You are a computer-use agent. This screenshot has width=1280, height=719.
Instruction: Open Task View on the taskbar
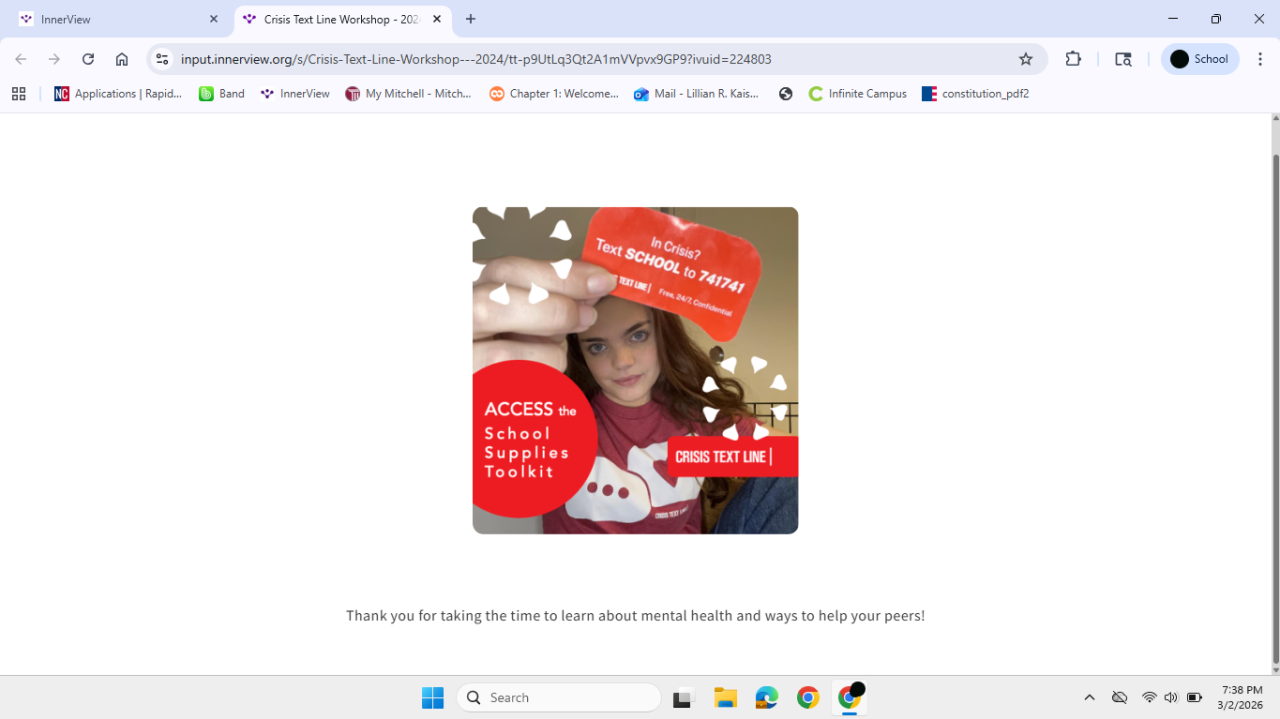pos(684,698)
